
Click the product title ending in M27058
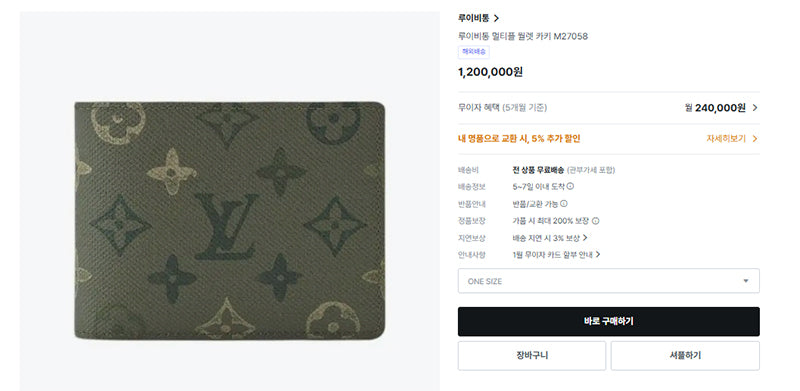tap(523, 36)
